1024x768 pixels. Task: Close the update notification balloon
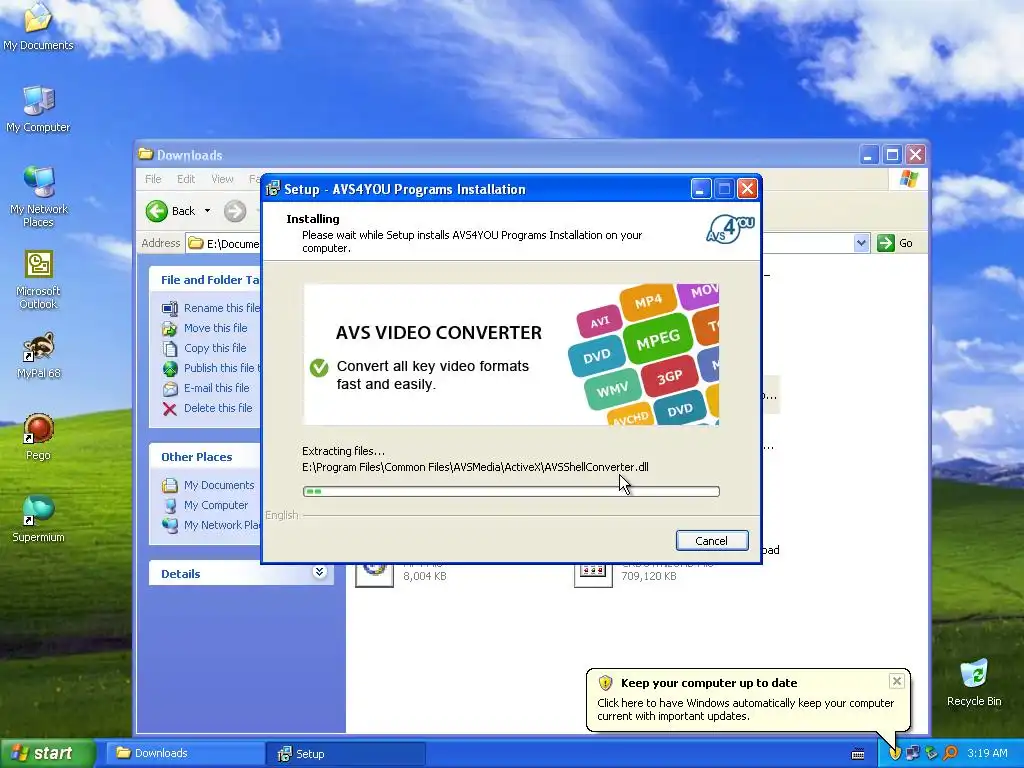click(897, 681)
